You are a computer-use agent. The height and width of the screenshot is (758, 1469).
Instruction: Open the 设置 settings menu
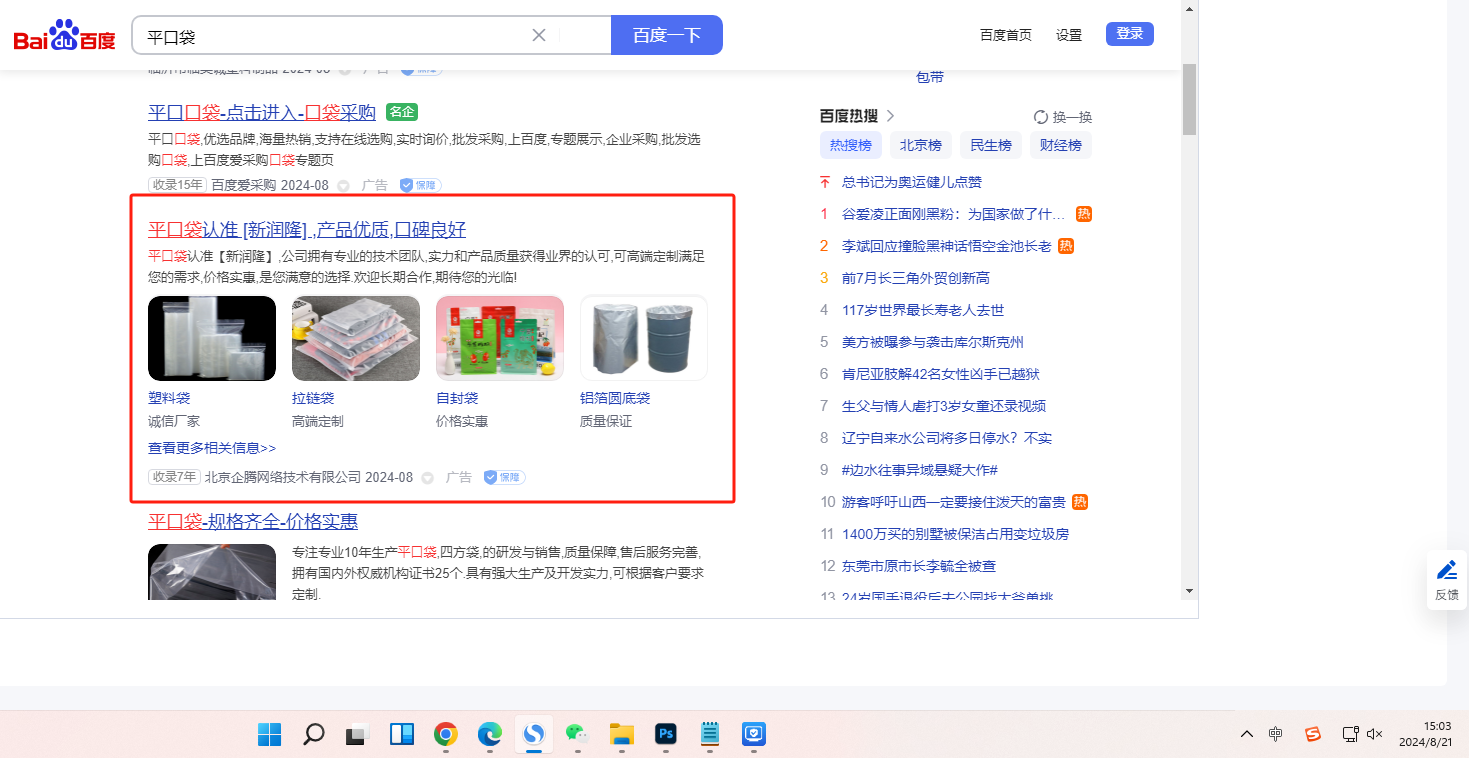click(1069, 35)
